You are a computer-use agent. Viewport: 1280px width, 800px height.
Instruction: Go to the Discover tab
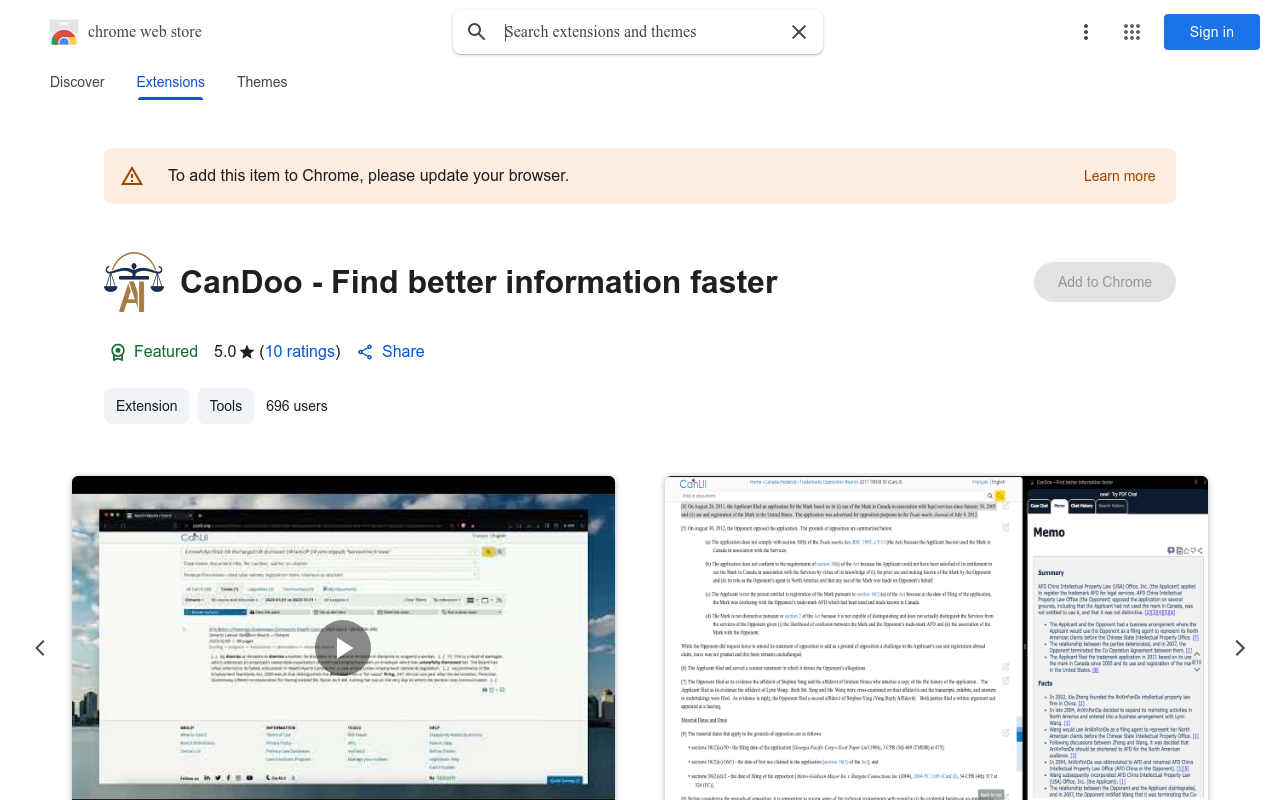coord(77,82)
